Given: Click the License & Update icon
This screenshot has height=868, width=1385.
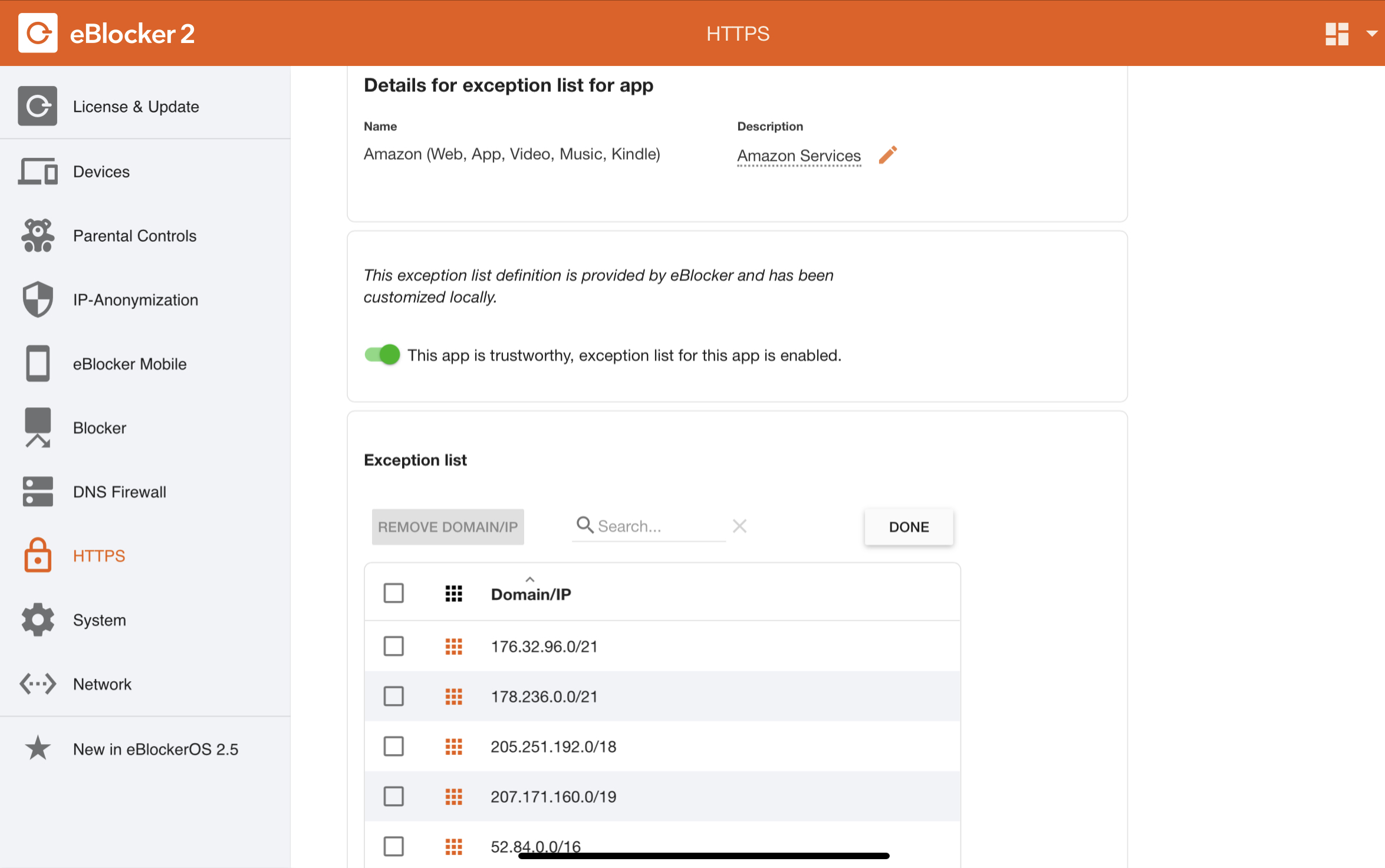Looking at the screenshot, I should tap(38, 106).
